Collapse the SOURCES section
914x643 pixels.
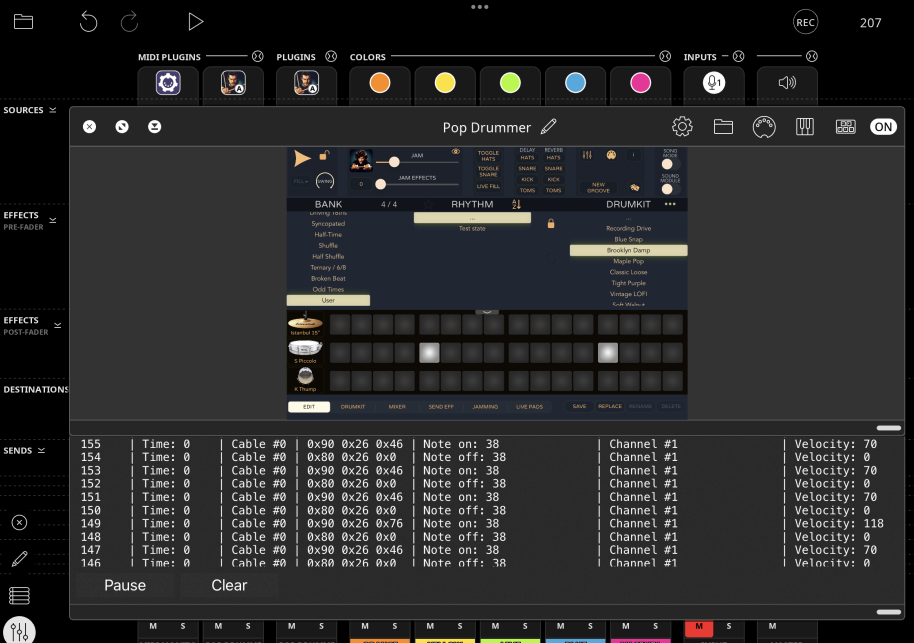coord(53,110)
